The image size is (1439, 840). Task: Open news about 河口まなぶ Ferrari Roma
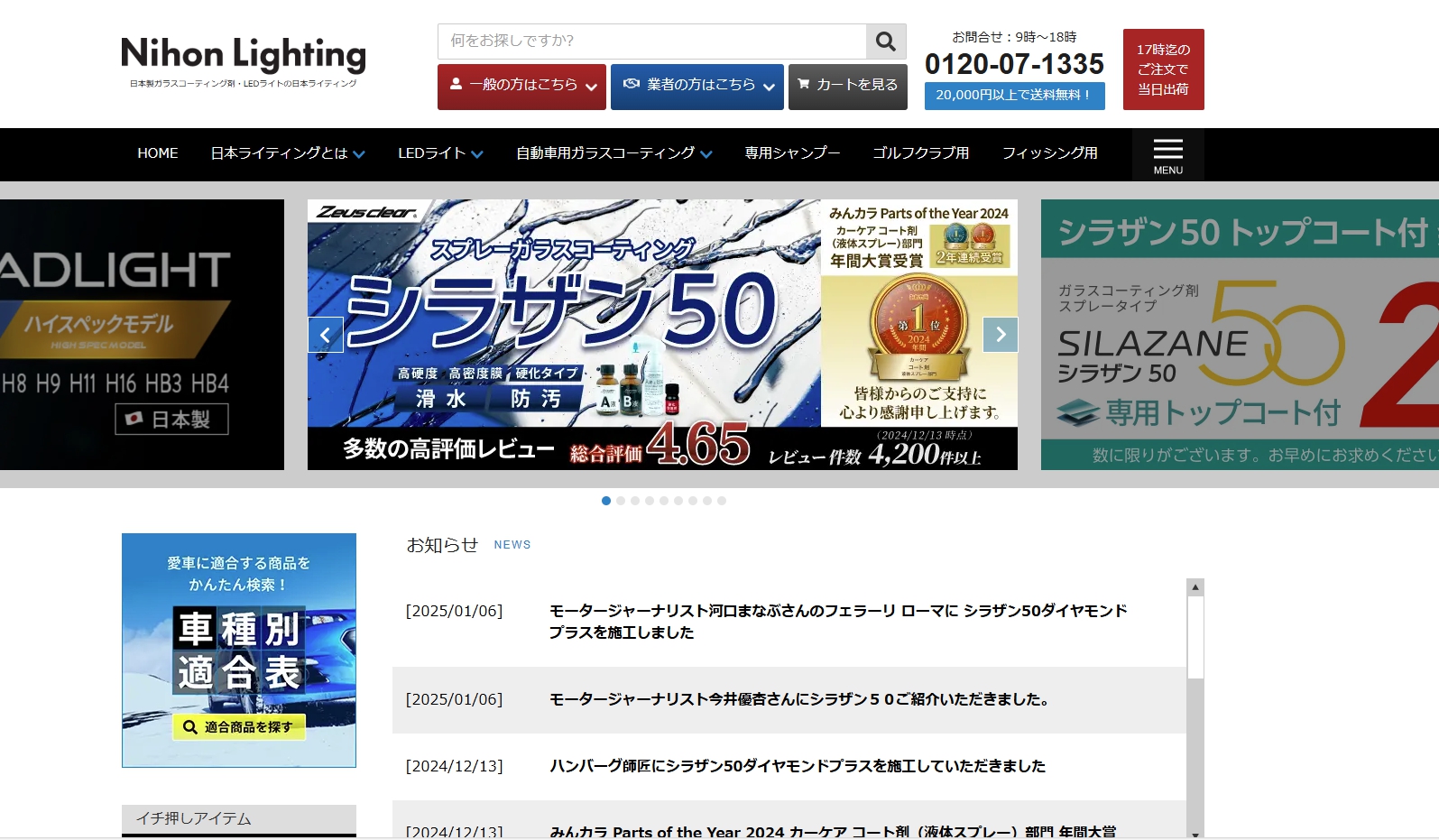coord(838,622)
